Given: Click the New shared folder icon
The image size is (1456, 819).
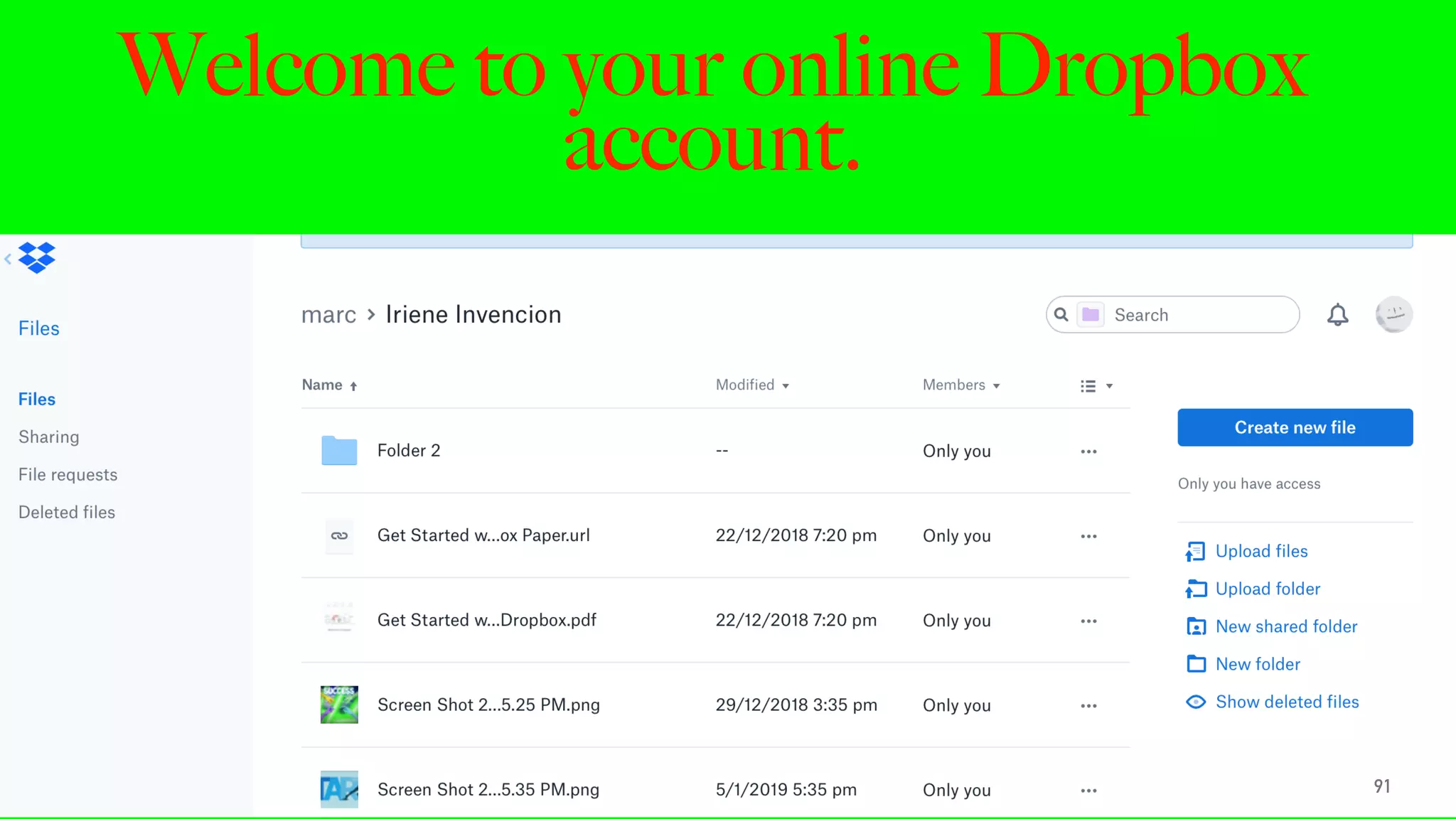Looking at the screenshot, I should 1196,626.
